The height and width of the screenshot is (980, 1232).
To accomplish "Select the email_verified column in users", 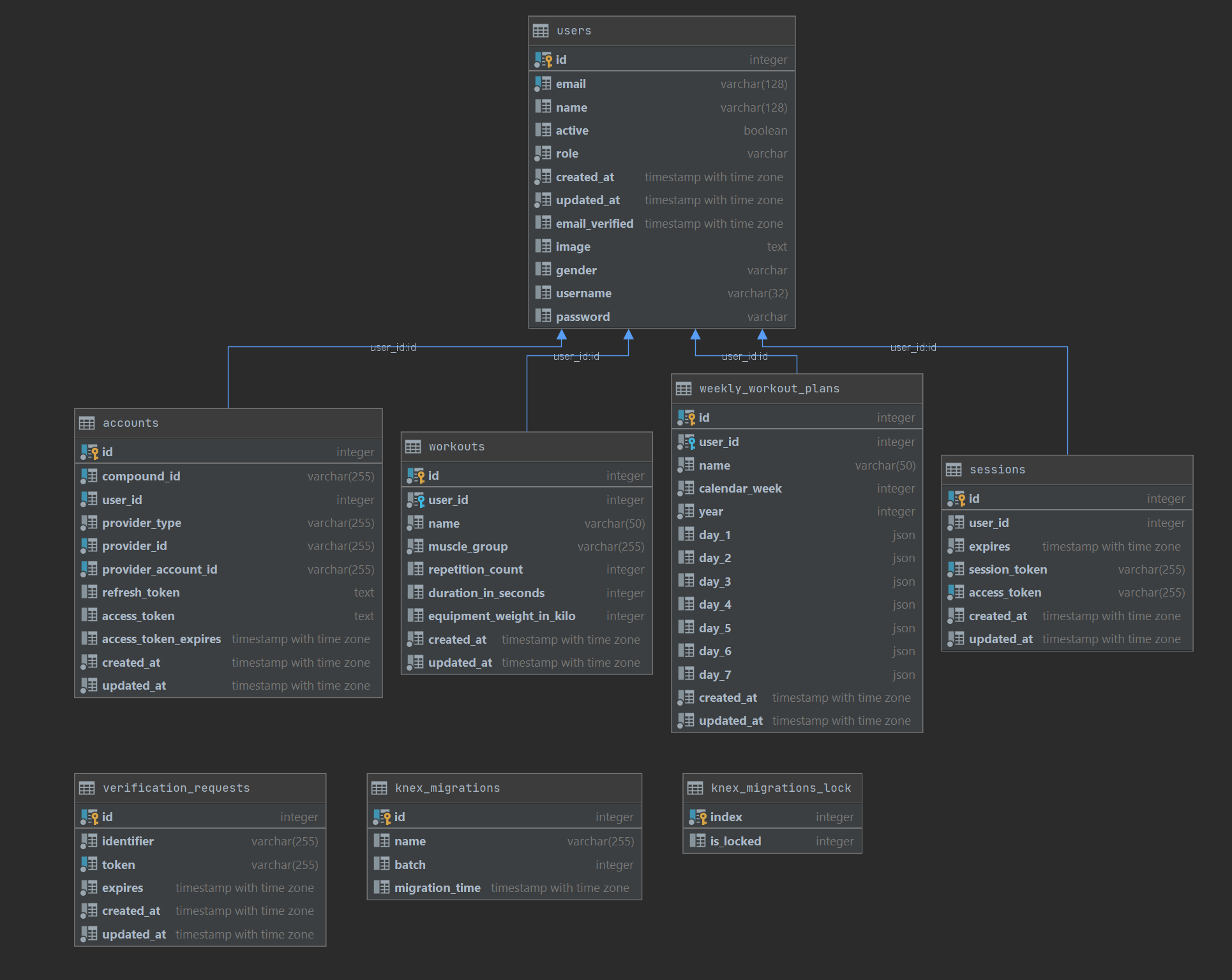I will coord(594,223).
